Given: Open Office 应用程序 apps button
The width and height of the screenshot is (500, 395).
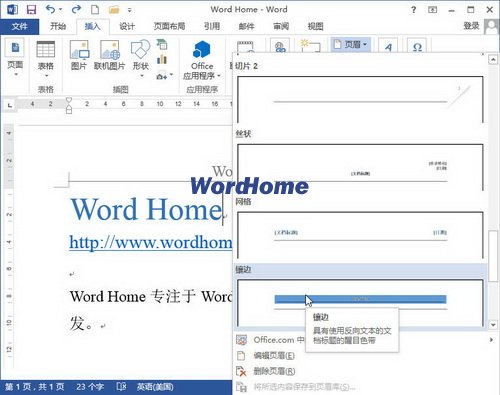Looking at the screenshot, I should coord(202,60).
